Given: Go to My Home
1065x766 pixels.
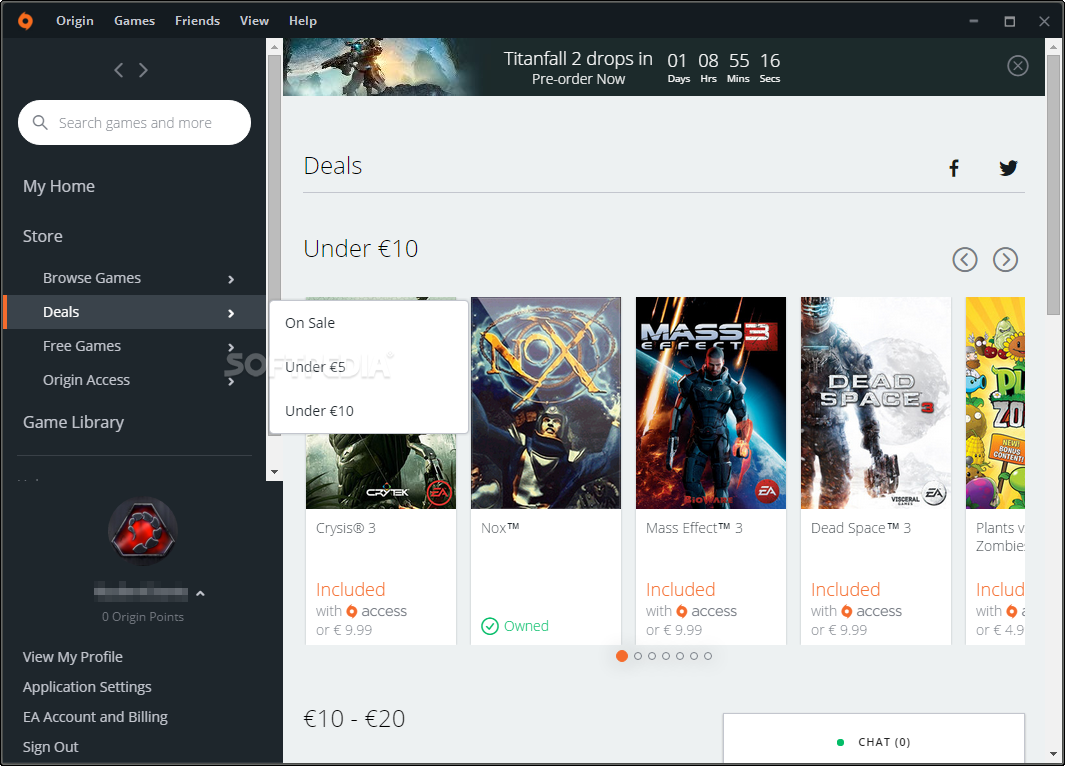Looking at the screenshot, I should (59, 186).
